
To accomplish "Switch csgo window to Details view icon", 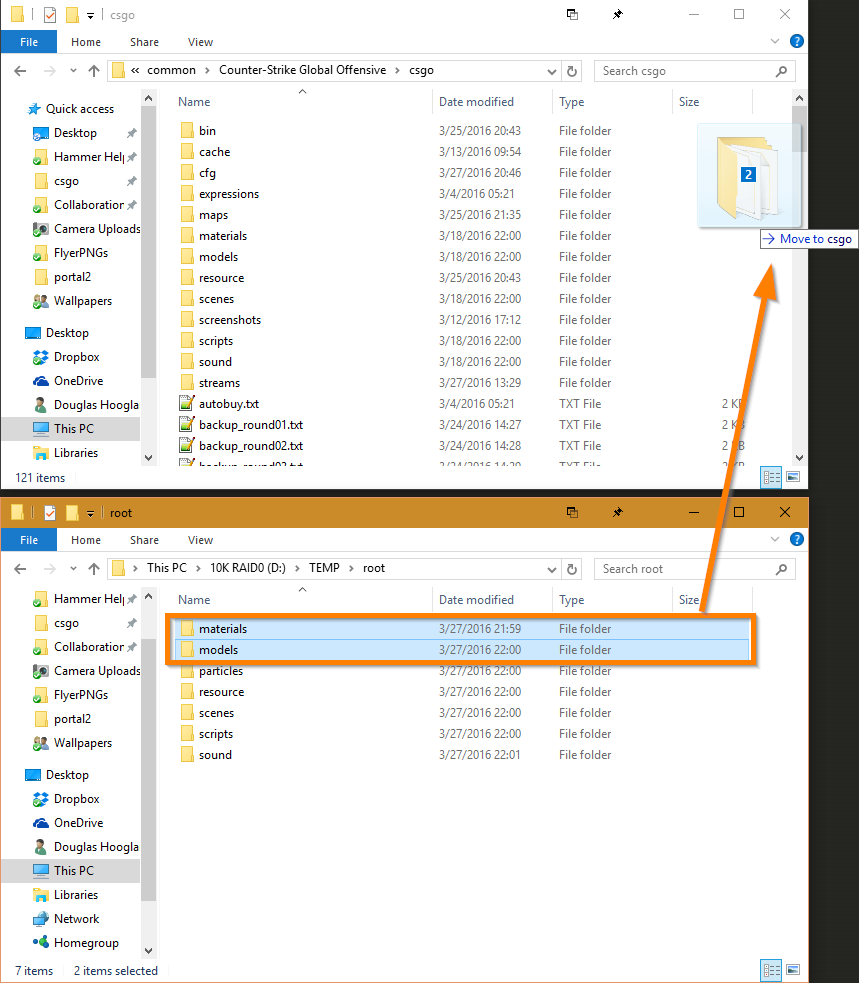I will click(771, 478).
